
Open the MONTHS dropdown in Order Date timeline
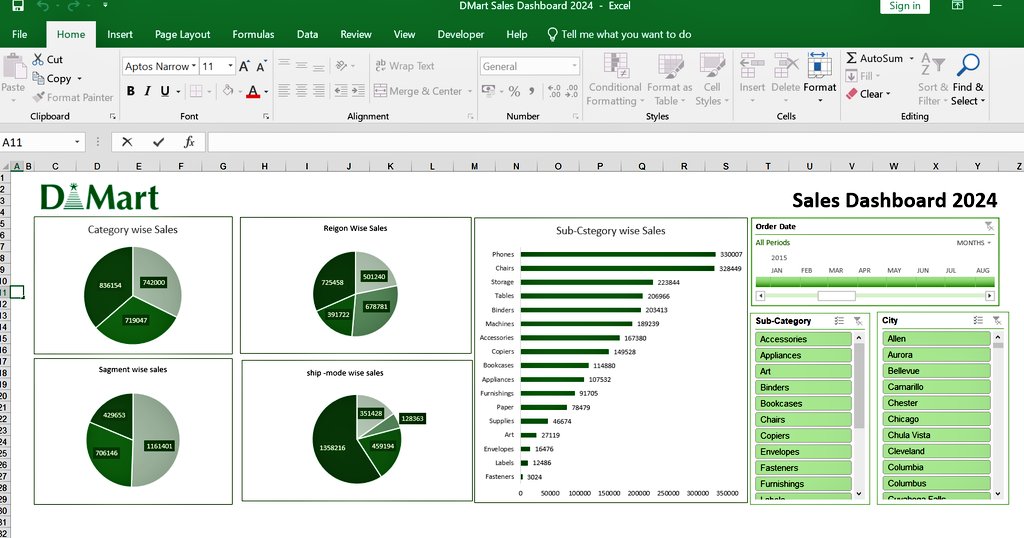(x=974, y=243)
